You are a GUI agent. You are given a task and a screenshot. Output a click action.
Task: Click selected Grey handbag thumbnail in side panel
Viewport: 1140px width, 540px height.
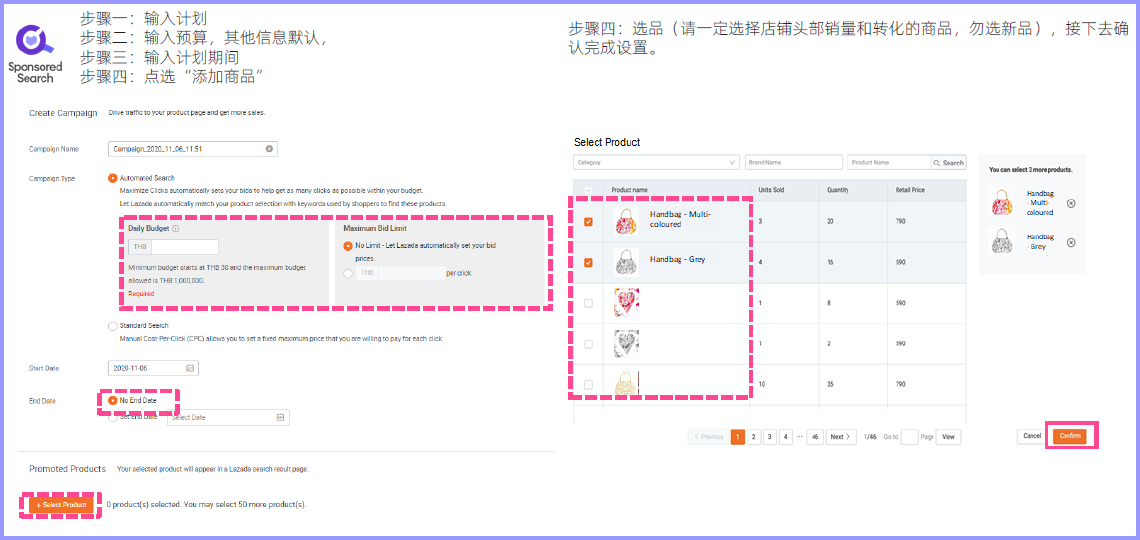click(1003, 241)
